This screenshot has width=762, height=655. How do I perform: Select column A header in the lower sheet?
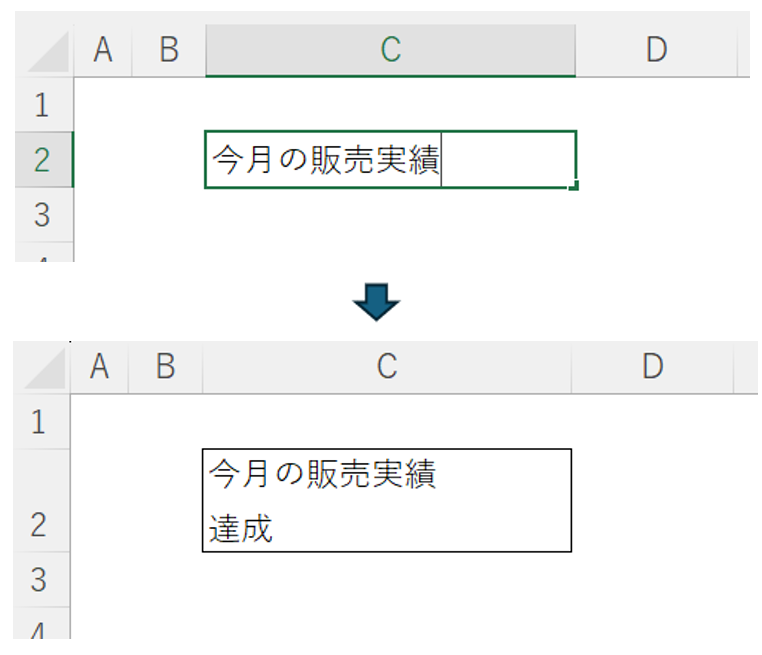point(99,367)
